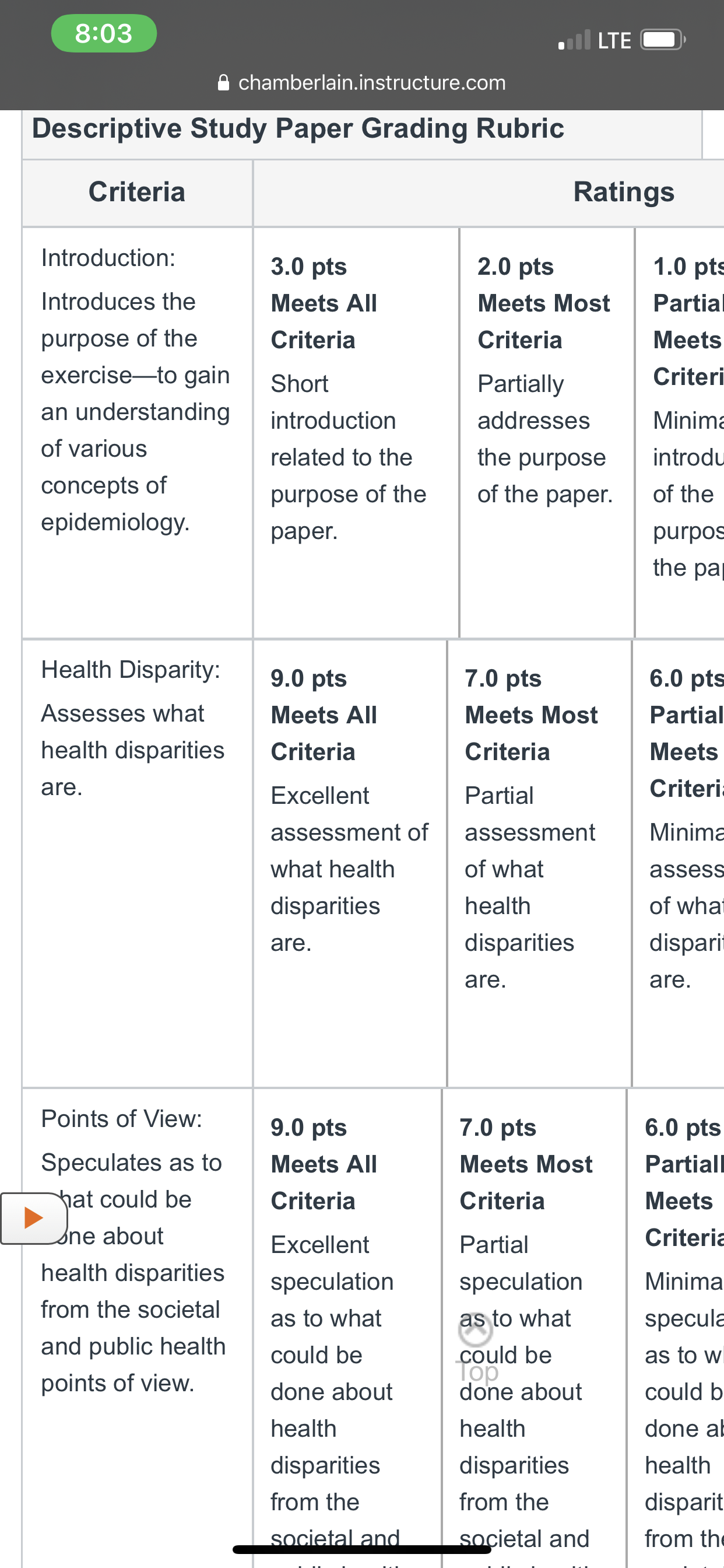
Task: Select Health Disparity 9.0 pts rating cell
Action: [x=350, y=863]
